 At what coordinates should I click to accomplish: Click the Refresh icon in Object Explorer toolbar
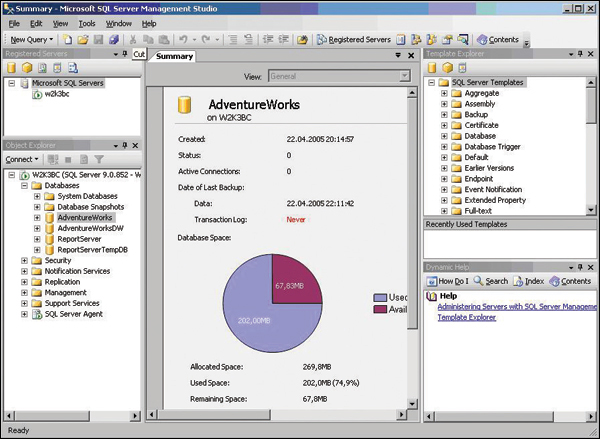pyautogui.click(x=84, y=159)
